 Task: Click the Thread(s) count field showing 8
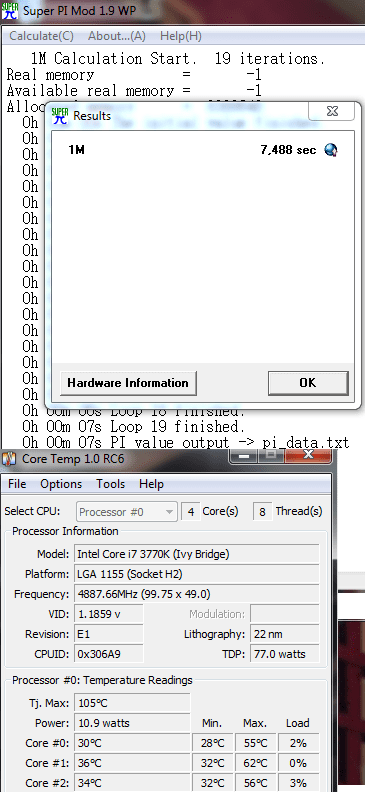(263, 512)
